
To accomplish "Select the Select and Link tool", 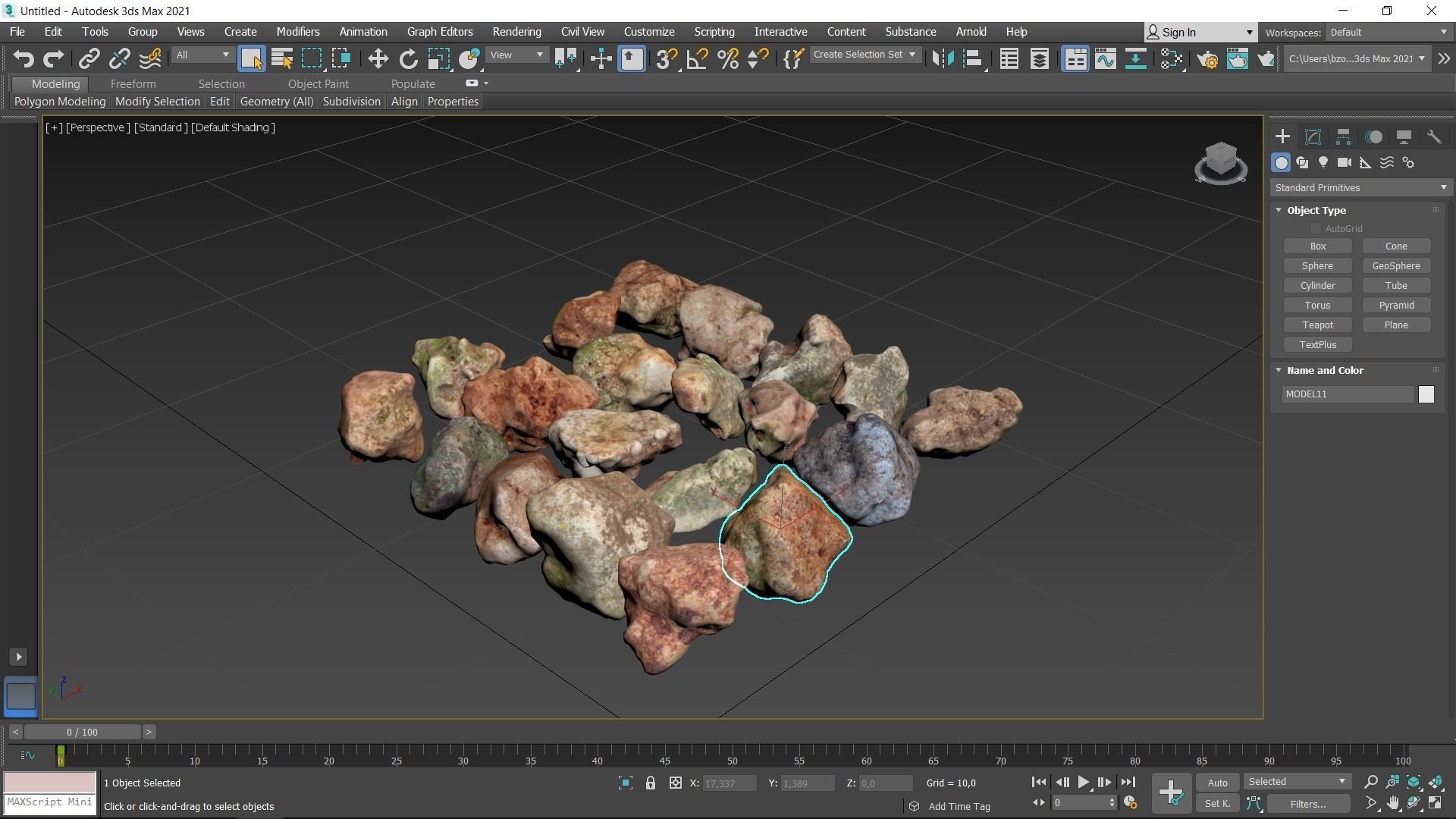I will (x=89, y=58).
